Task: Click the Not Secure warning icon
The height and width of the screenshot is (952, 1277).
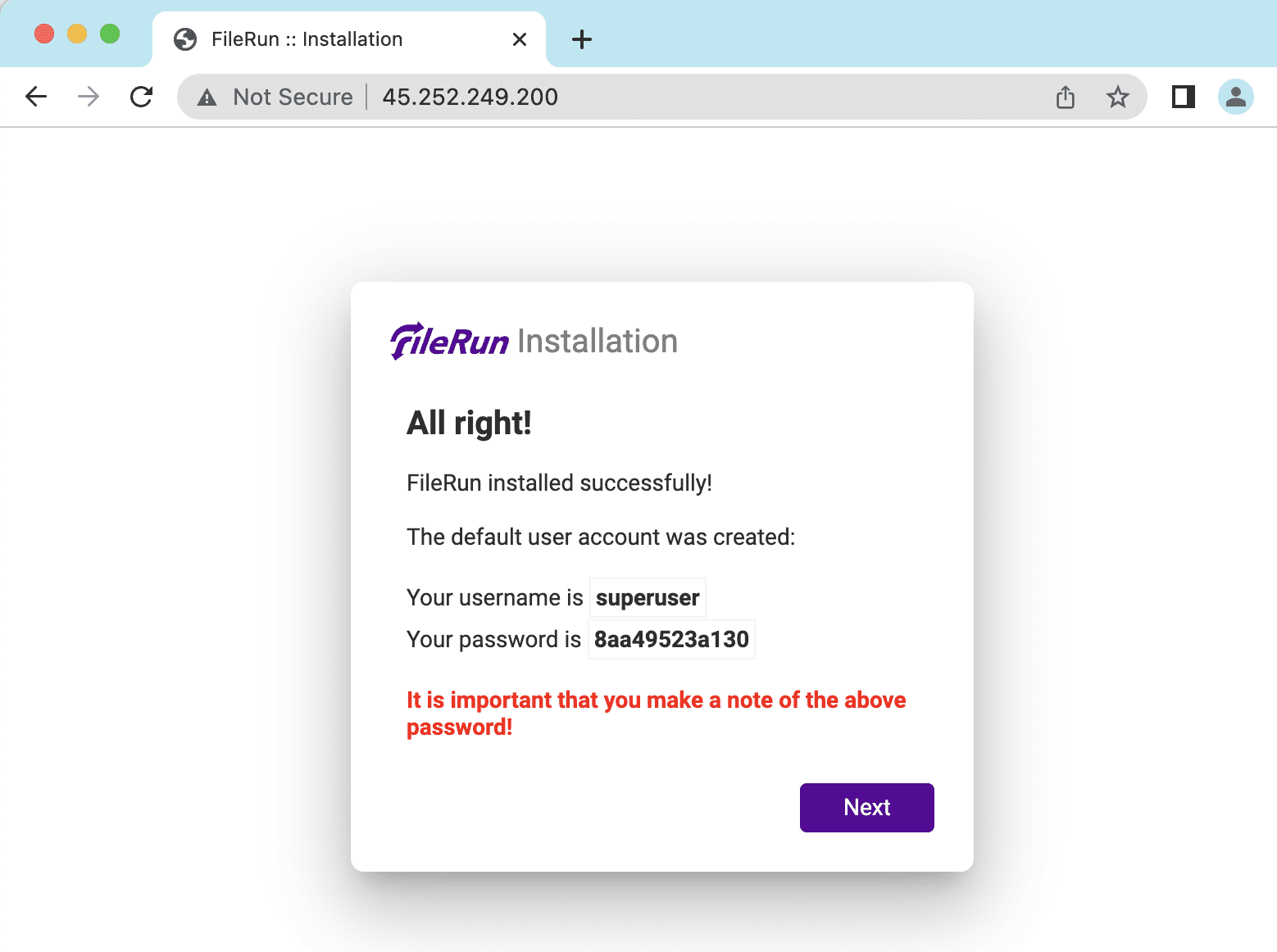Action: click(207, 97)
